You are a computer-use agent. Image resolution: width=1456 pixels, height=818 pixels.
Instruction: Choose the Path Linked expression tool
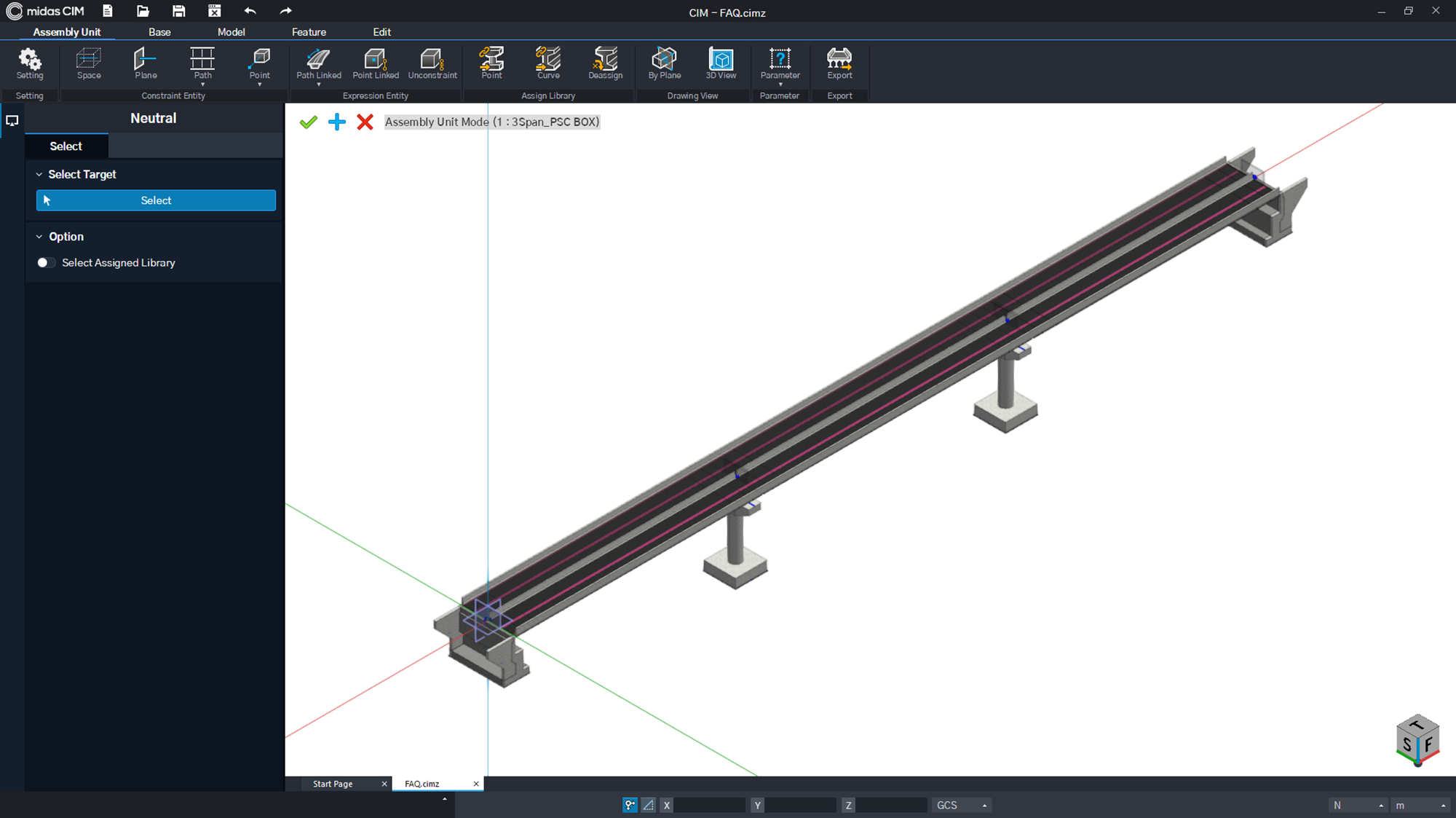point(319,63)
